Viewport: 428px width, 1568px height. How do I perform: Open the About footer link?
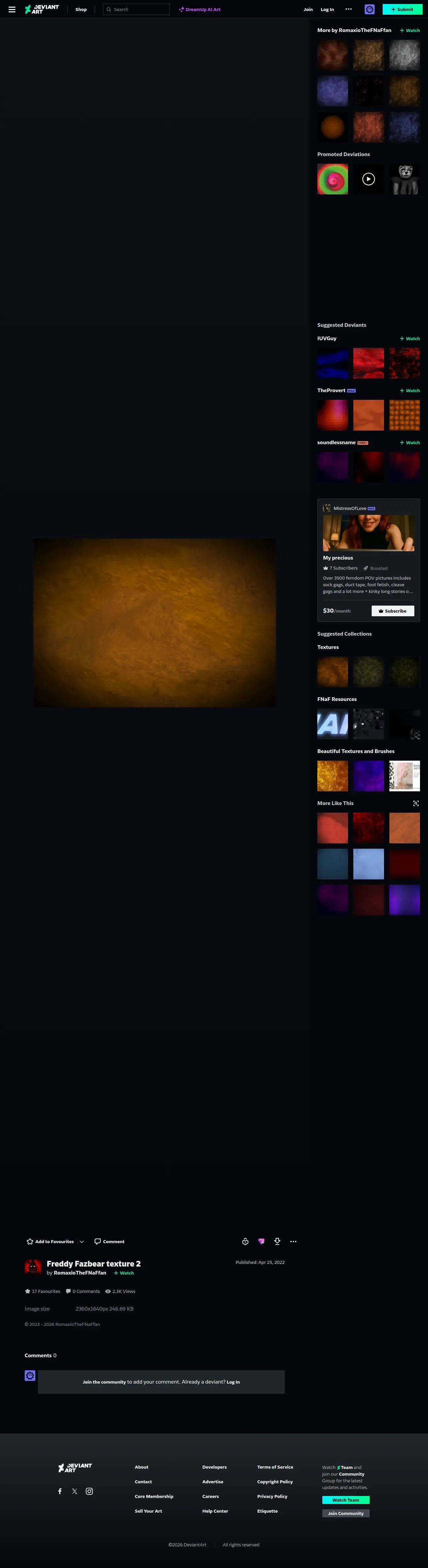pos(141,1467)
